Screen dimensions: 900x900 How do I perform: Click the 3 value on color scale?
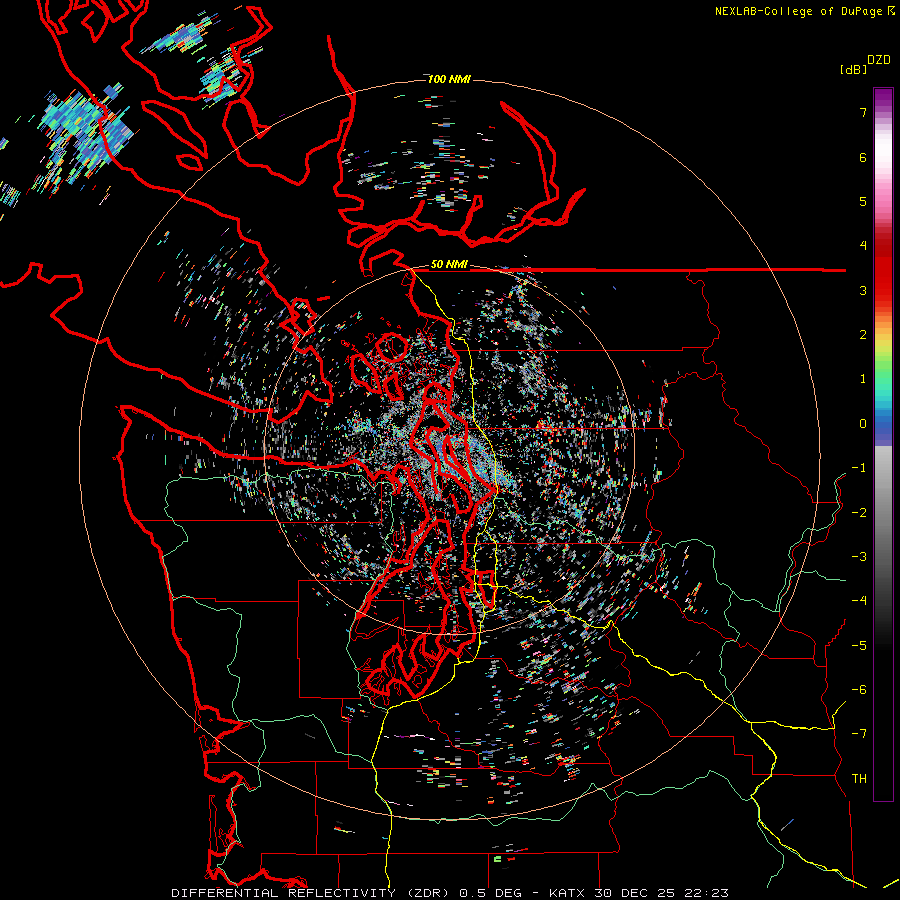coord(863,290)
